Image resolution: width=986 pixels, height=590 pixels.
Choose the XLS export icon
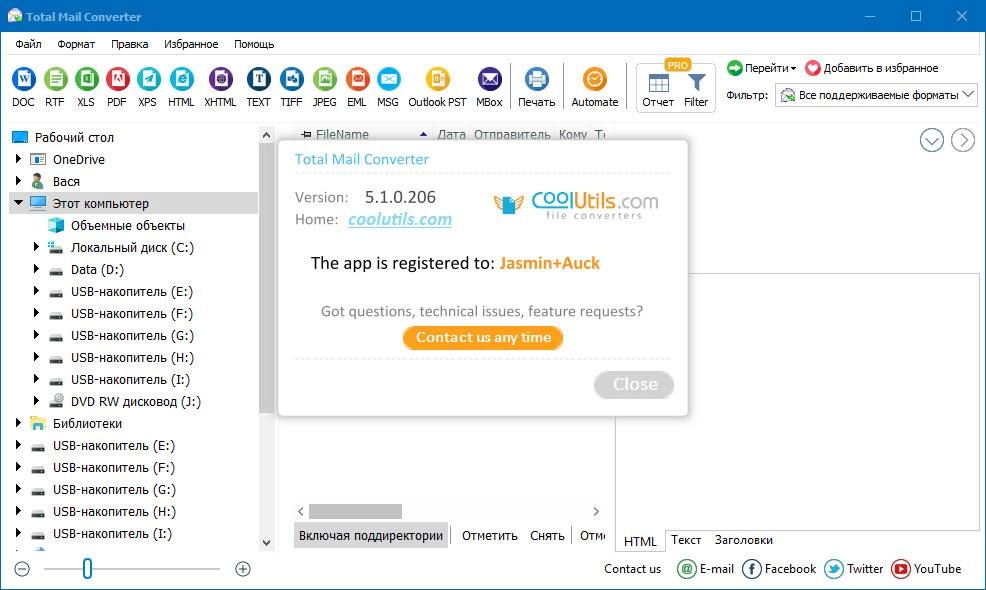tap(86, 79)
